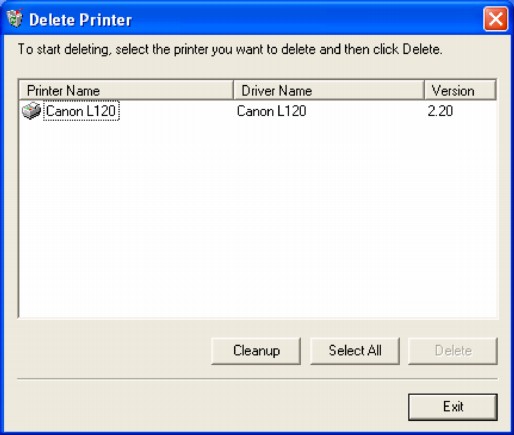The height and width of the screenshot is (435, 514).
Task: Sort by the Version column header
Action: coord(460,90)
